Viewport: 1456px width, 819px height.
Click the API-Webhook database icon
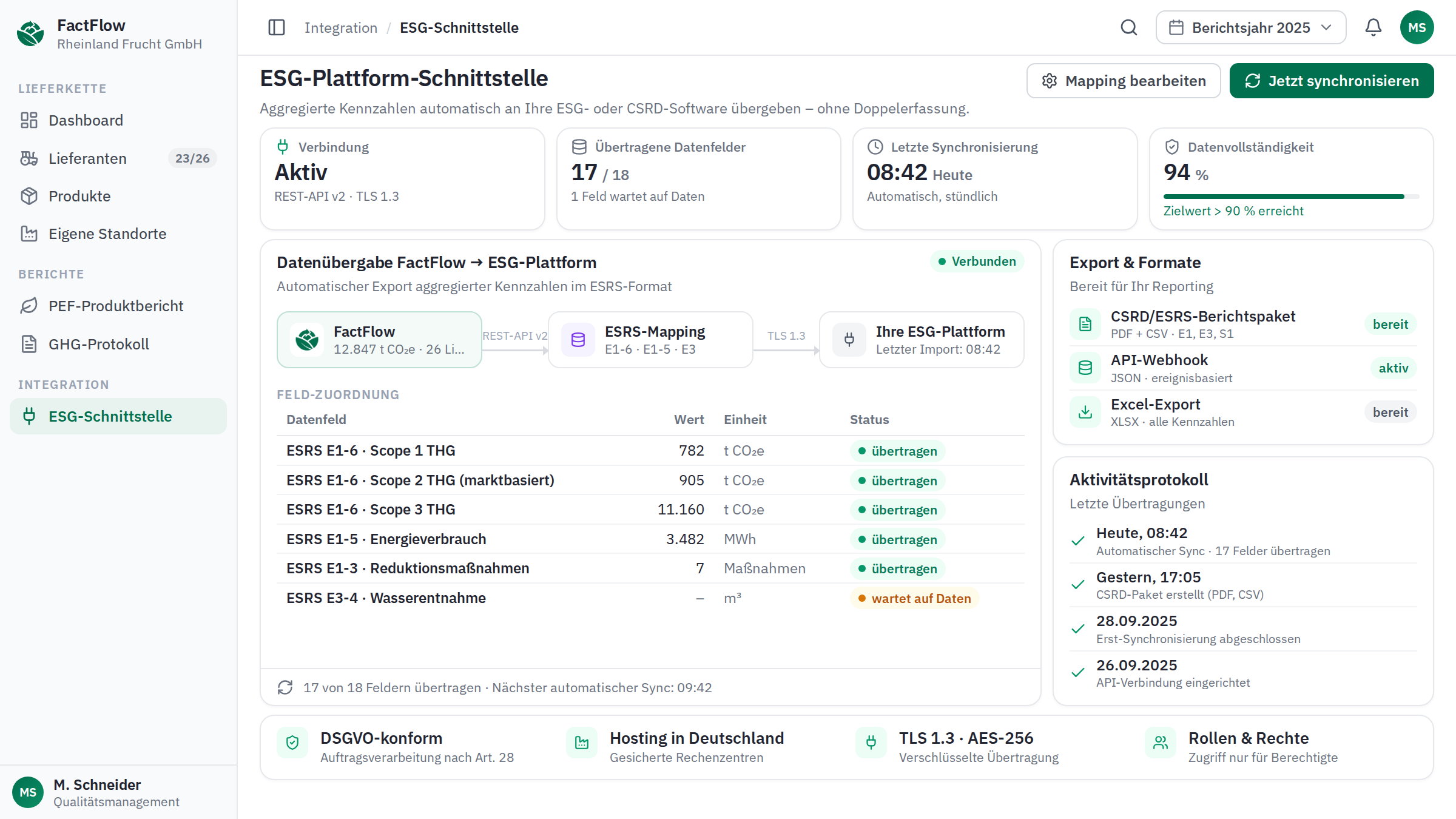(1085, 368)
